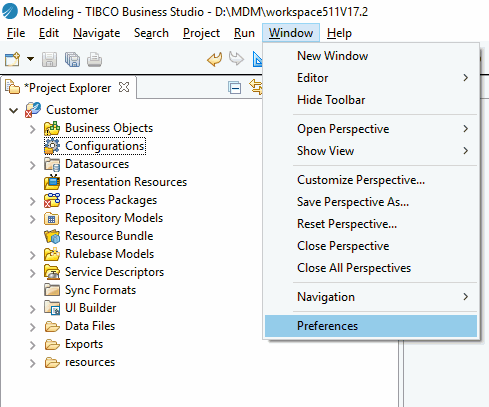This screenshot has height=407, width=489.
Task: Expand the Exports folder node
Action: [33, 345]
